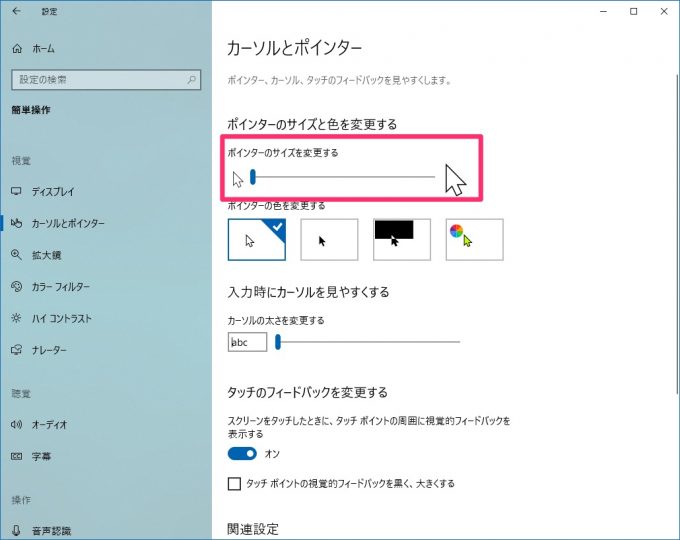This screenshot has height=540, width=680.
Task: Click the オーディオ speaker icon
Action: coord(16,425)
